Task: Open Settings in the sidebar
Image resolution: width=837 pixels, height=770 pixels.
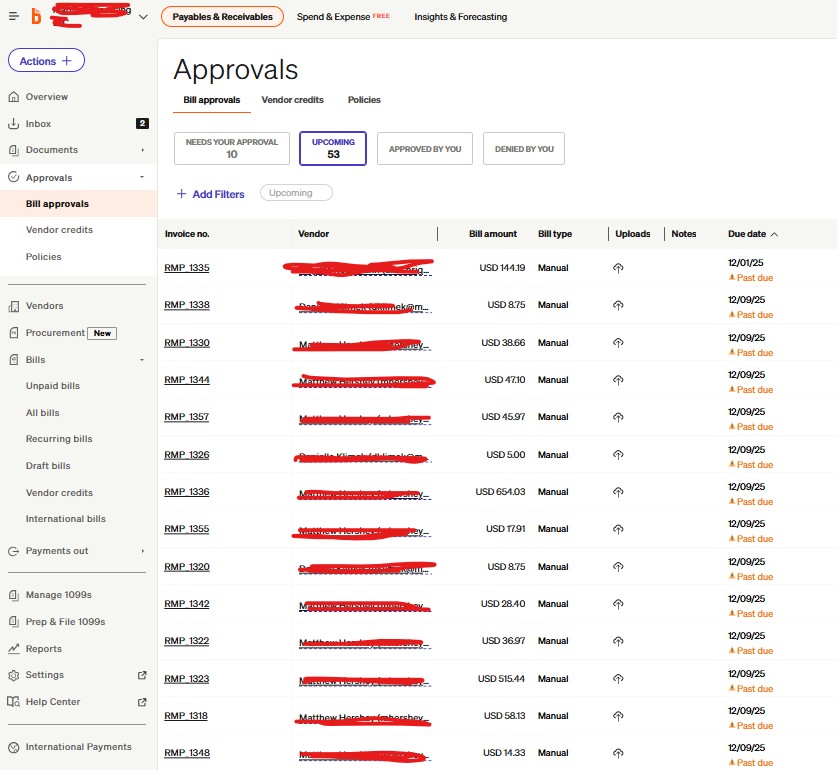Action: click(x=44, y=675)
